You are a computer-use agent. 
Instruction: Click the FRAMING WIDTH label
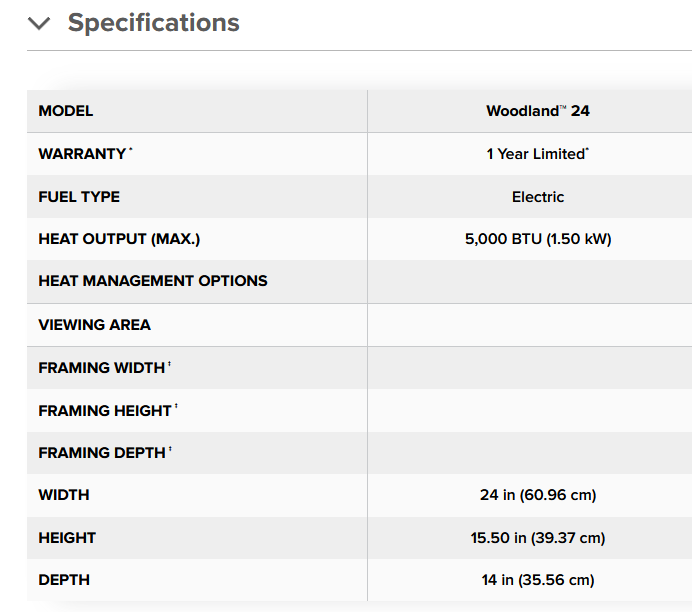(102, 368)
